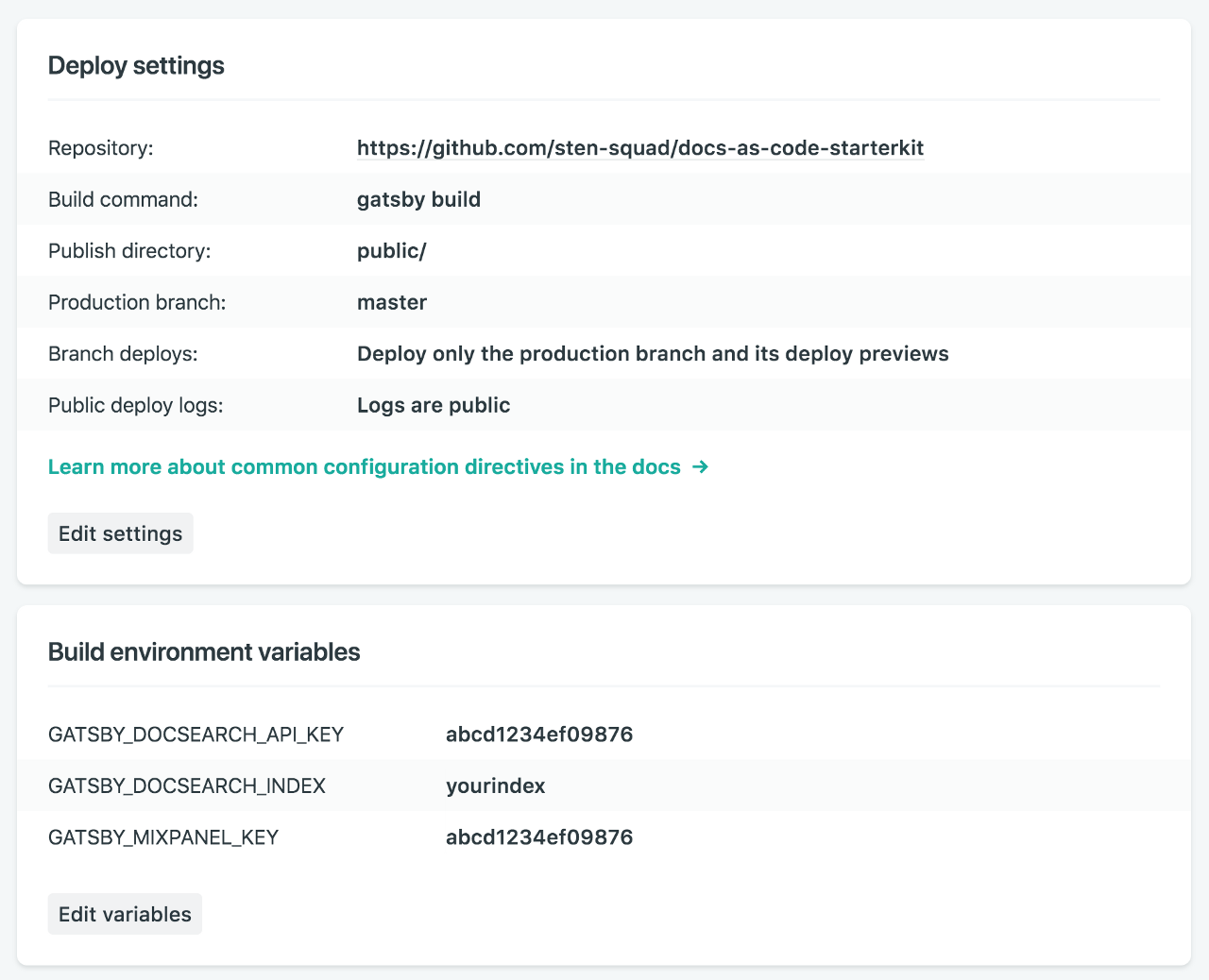Click the 'public/' publish directory value

(391, 251)
